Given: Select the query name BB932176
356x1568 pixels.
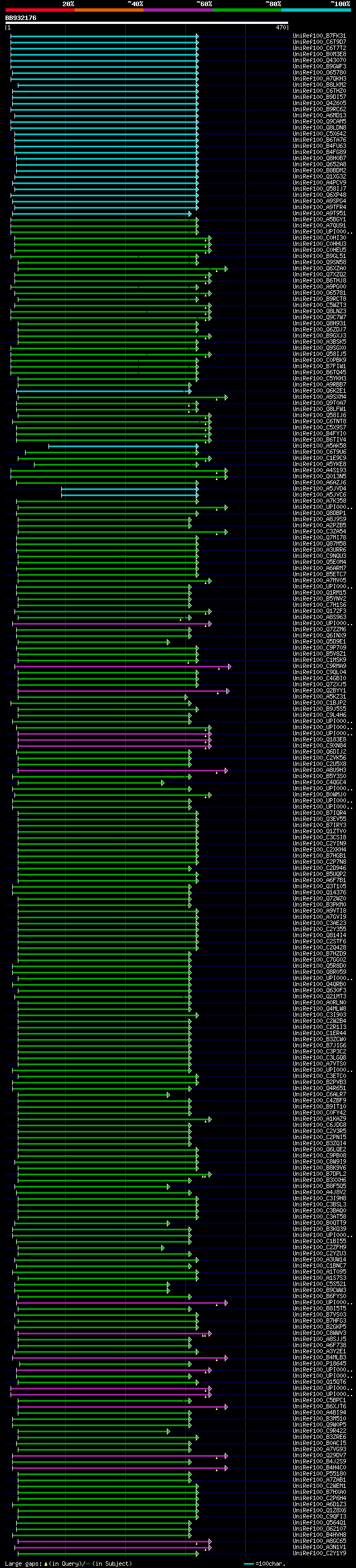Looking at the screenshot, I should (21, 18).
